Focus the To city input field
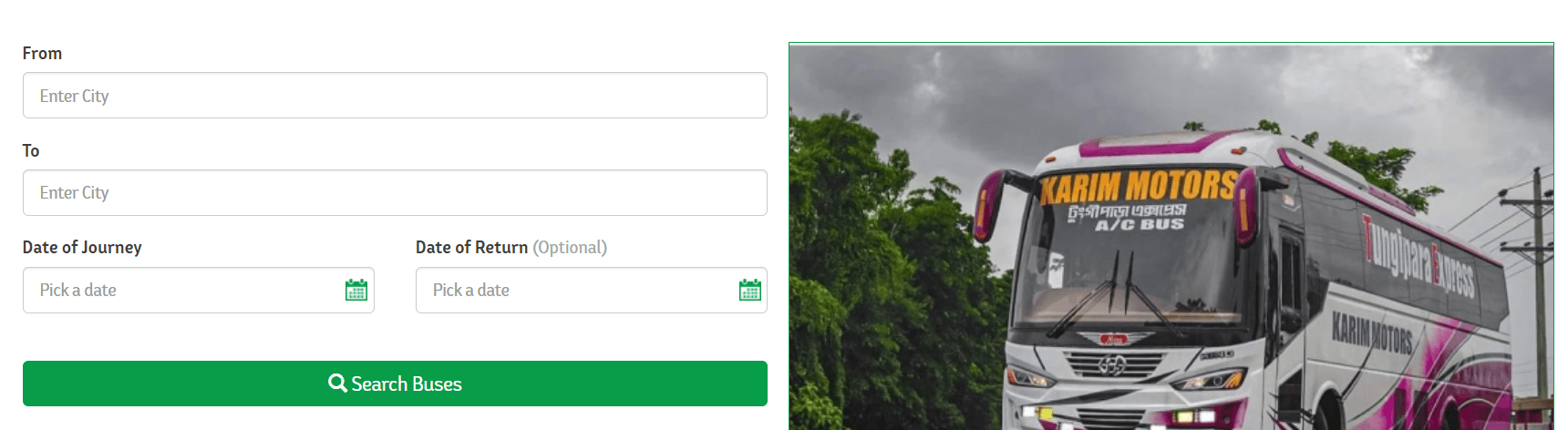Image resolution: width=1568 pixels, height=430 pixels. [395, 192]
